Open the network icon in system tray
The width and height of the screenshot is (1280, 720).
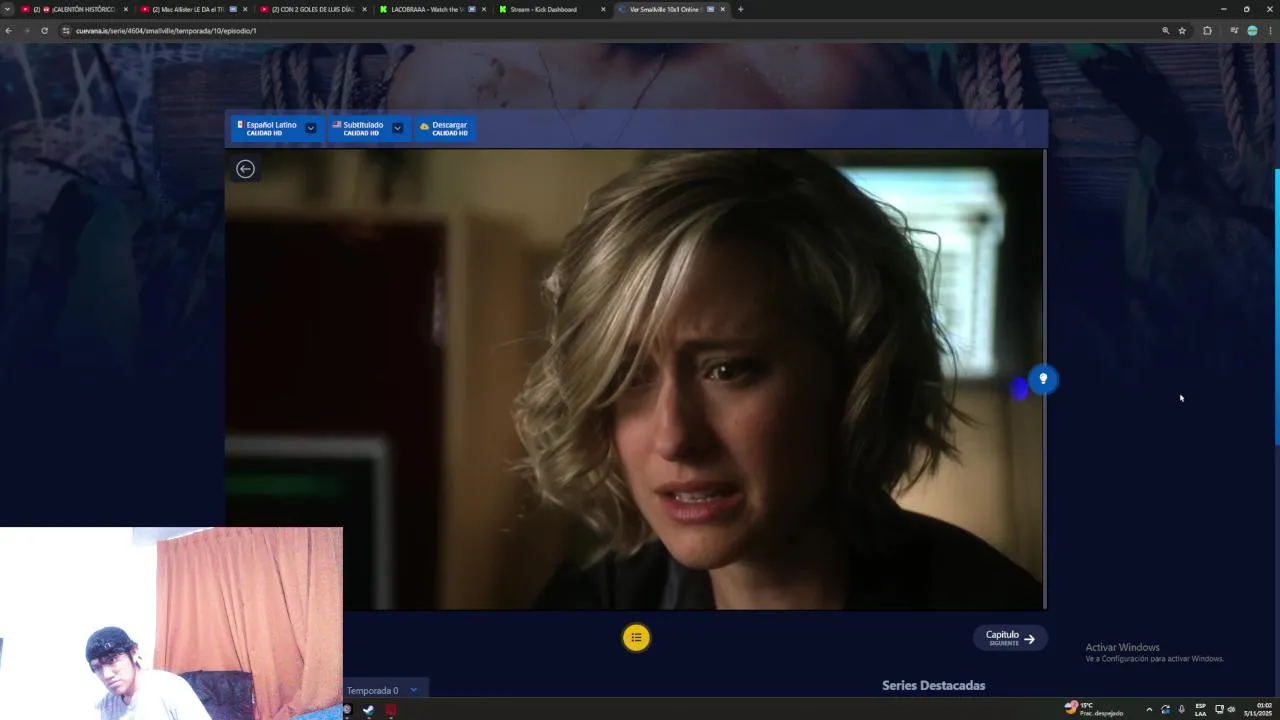[x=1219, y=710]
